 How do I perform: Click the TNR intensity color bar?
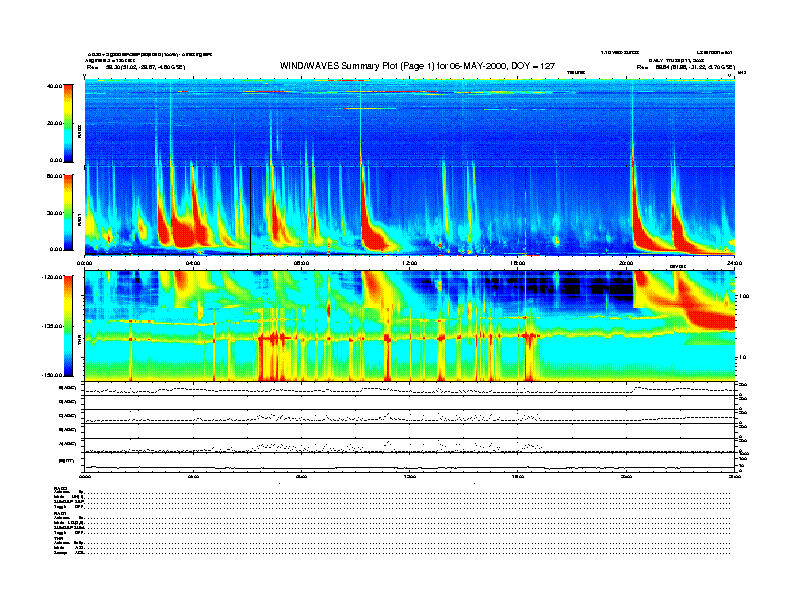[x=68, y=326]
